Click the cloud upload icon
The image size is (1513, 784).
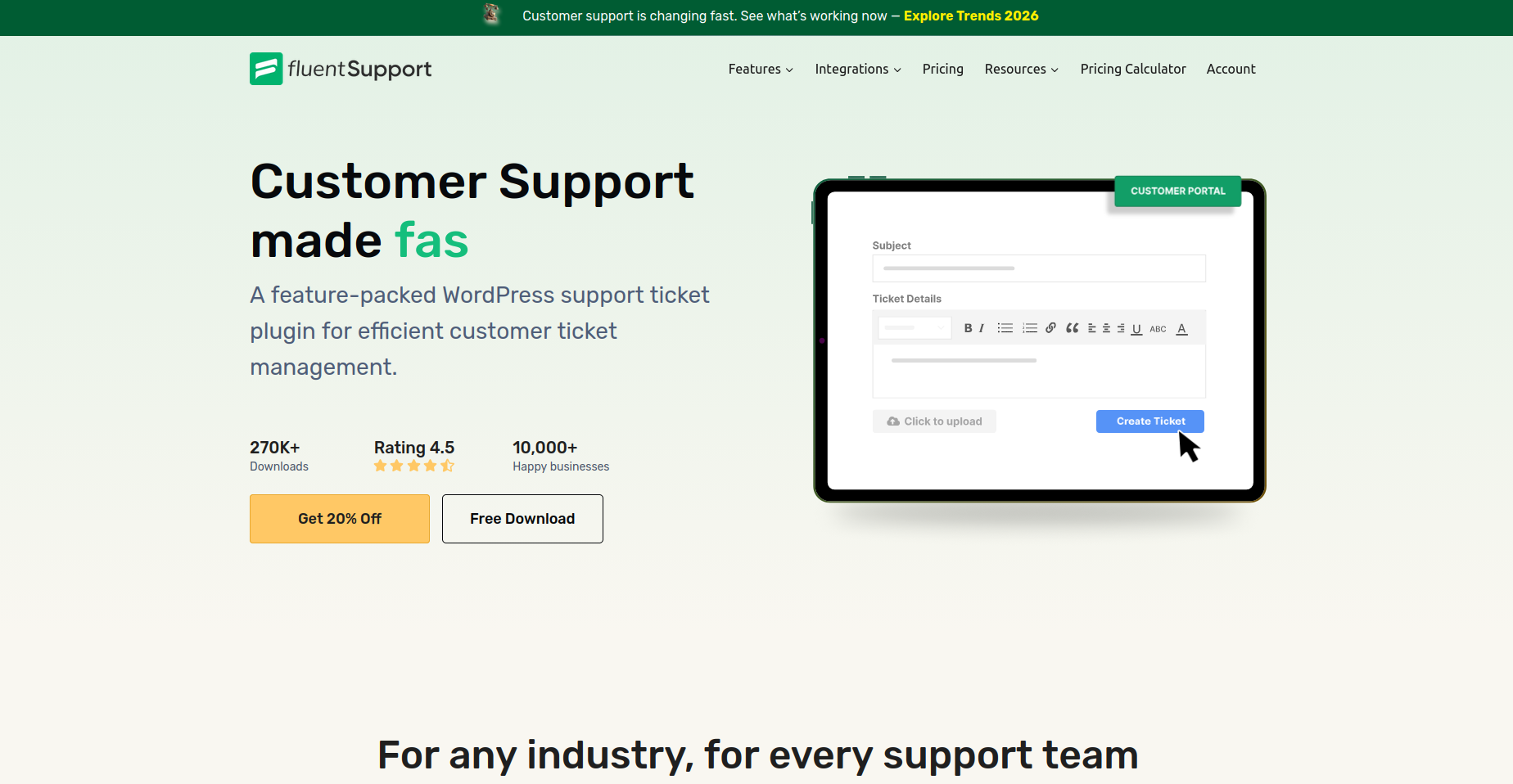(x=893, y=421)
